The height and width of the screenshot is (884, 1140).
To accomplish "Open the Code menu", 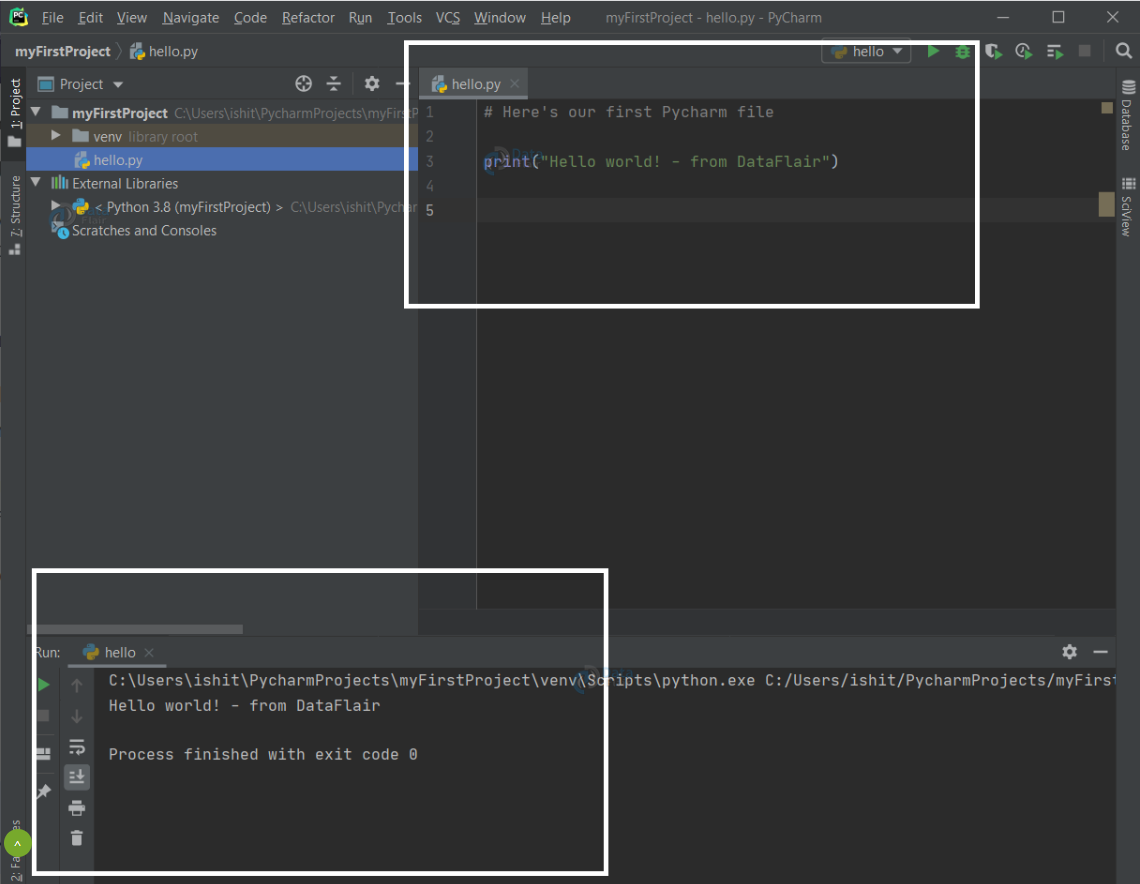I will coord(250,17).
